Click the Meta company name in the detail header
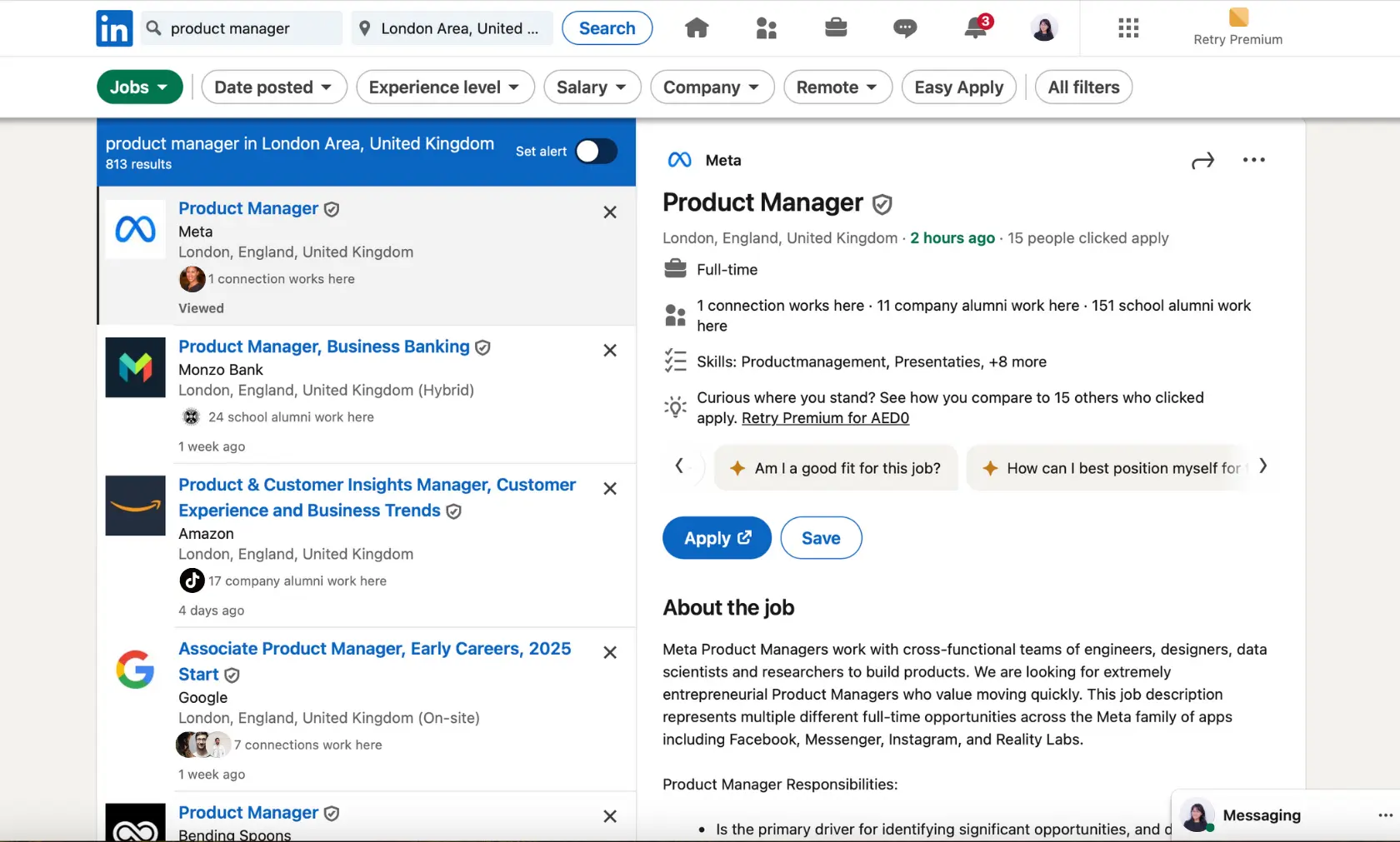Viewport: 1400px width, 842px height. point(723,160)
